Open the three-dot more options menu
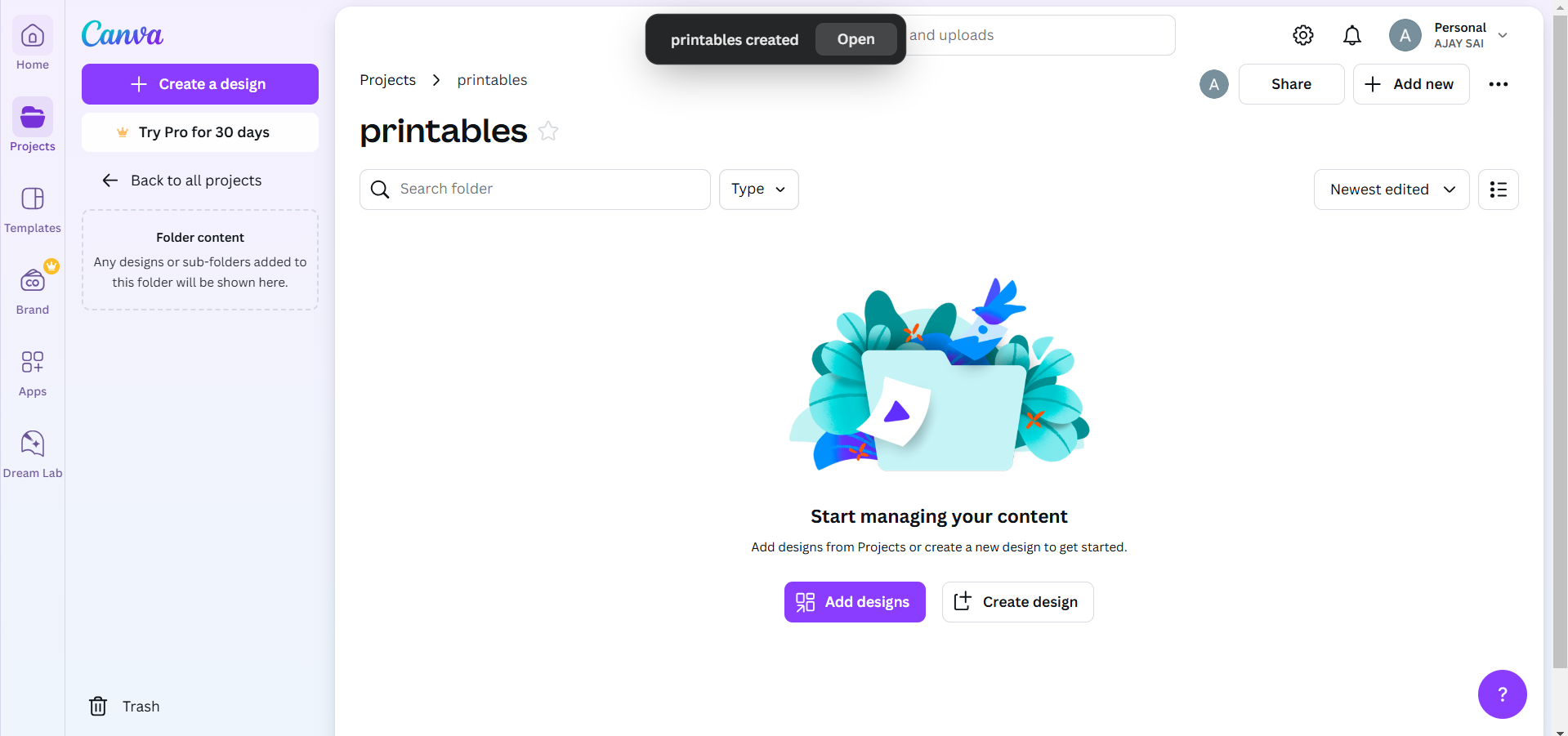Screen dimensions: 1568x736 click(x=1498, y=84)
